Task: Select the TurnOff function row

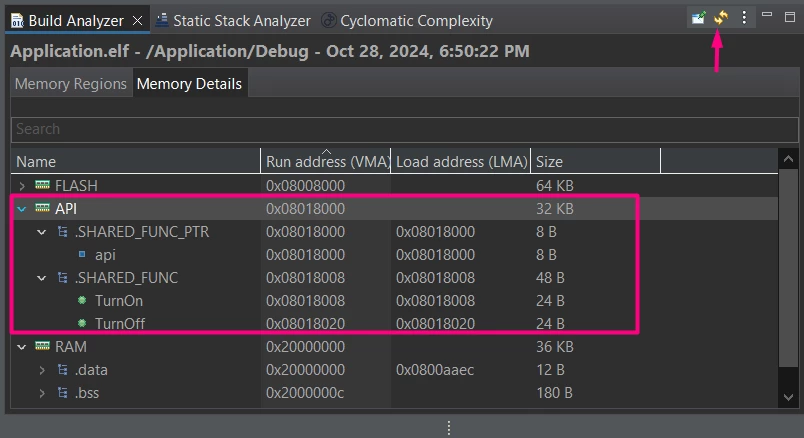Action: (394, 324)
